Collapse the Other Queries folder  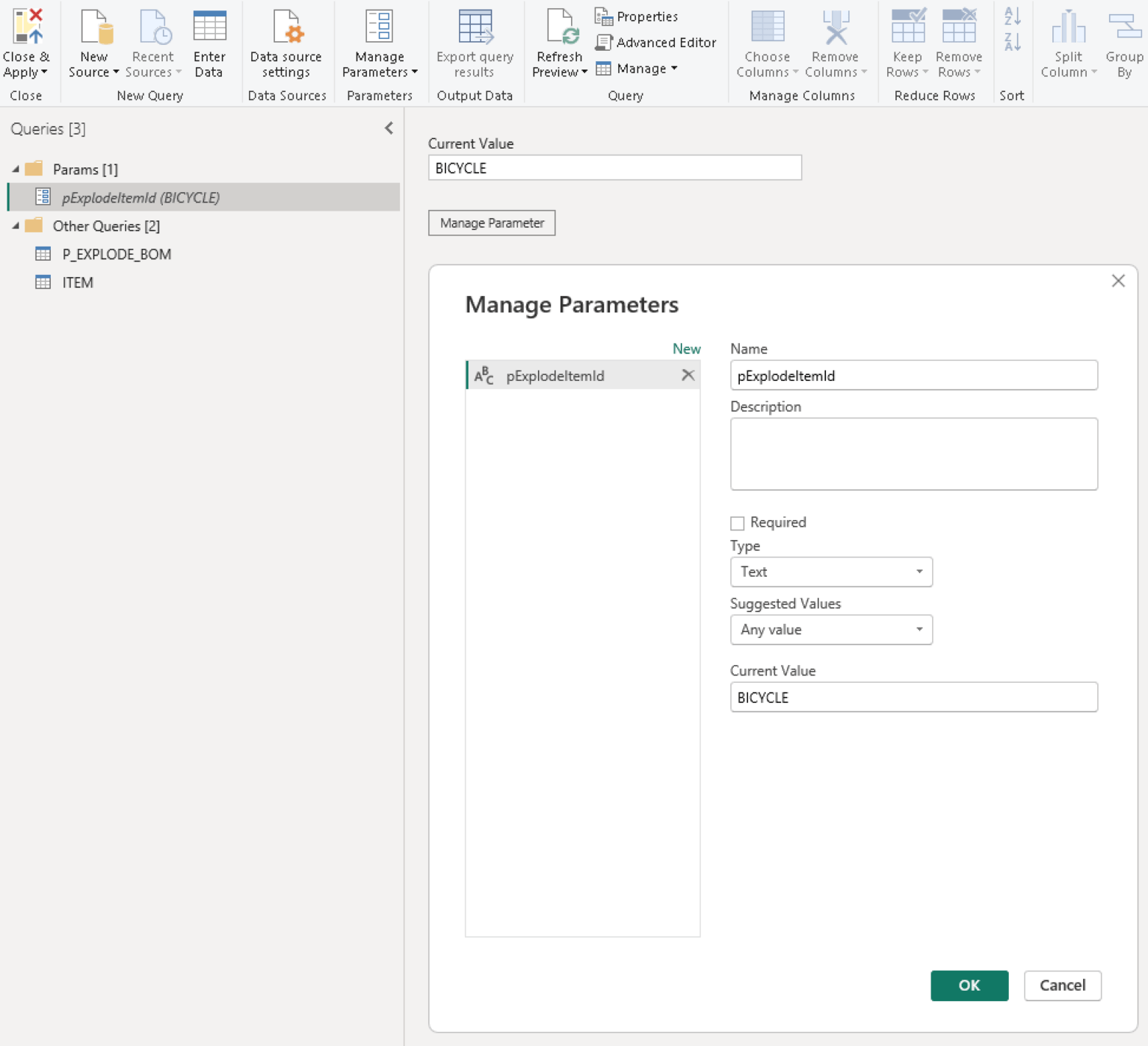(16, 226)
